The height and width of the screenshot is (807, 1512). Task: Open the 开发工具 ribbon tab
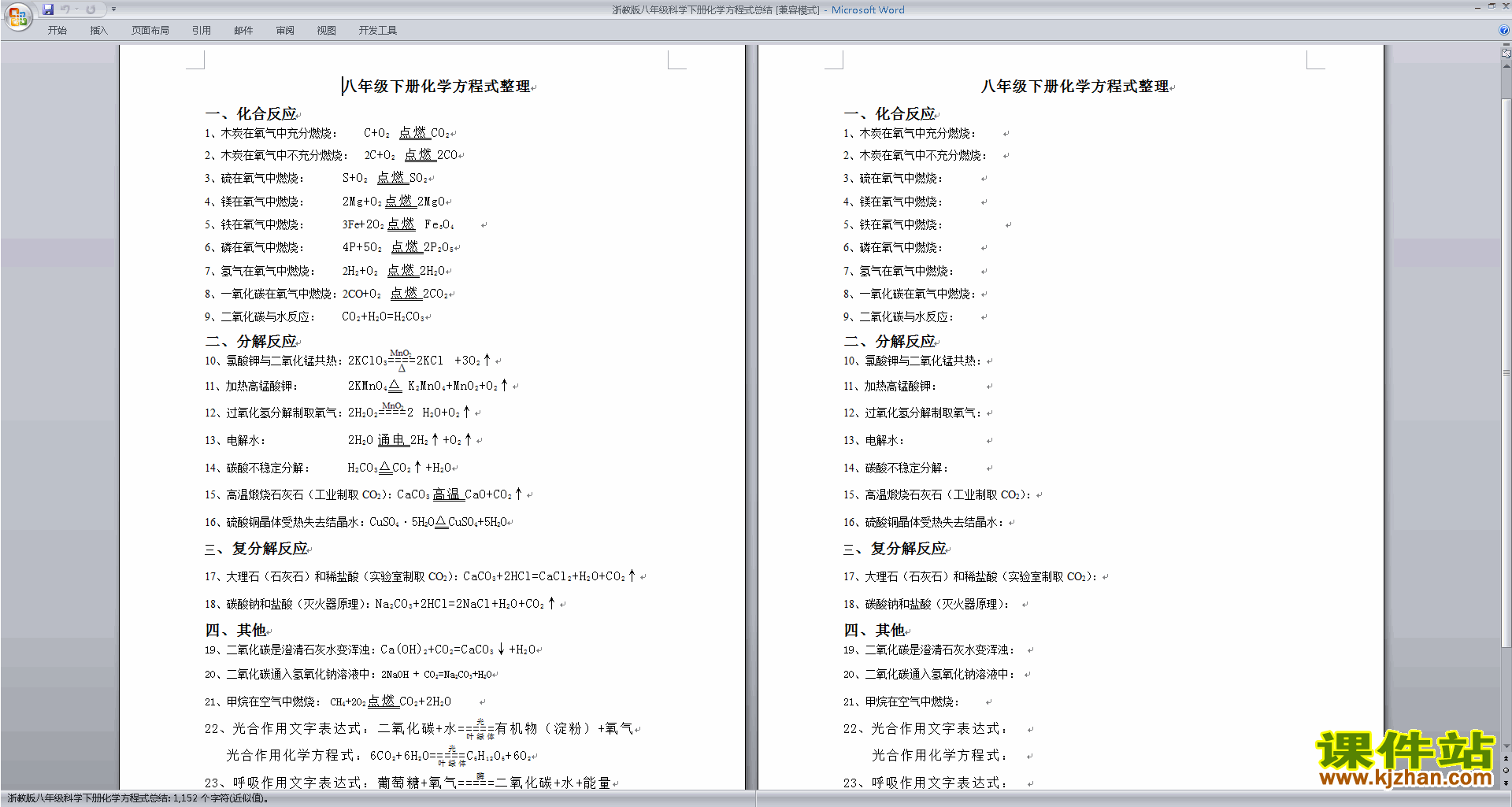377,31
